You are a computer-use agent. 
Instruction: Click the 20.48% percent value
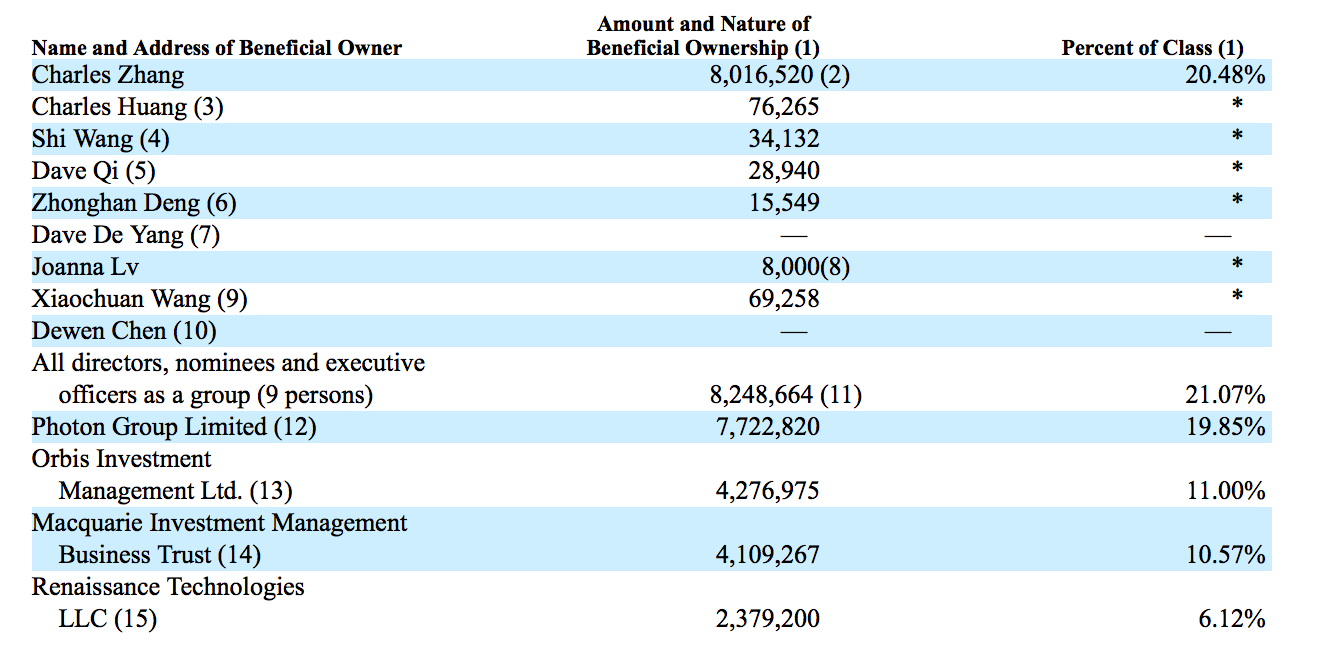1226,75
